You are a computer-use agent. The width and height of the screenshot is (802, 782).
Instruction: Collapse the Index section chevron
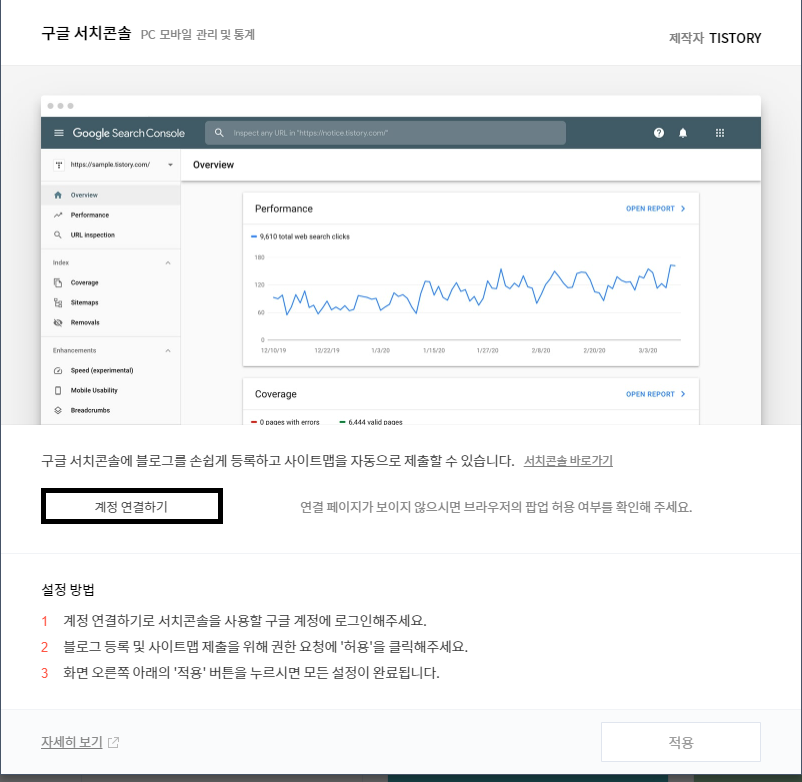pos(168,263)
